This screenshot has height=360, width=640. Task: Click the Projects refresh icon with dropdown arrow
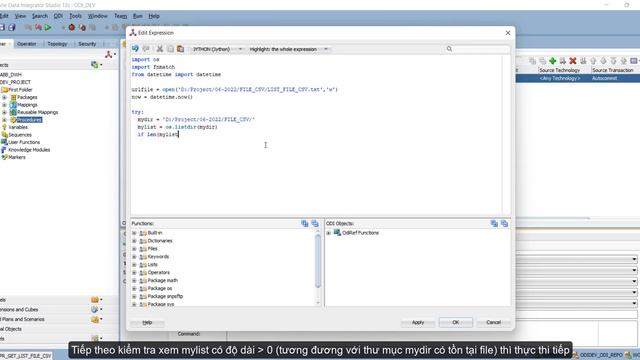96,64
